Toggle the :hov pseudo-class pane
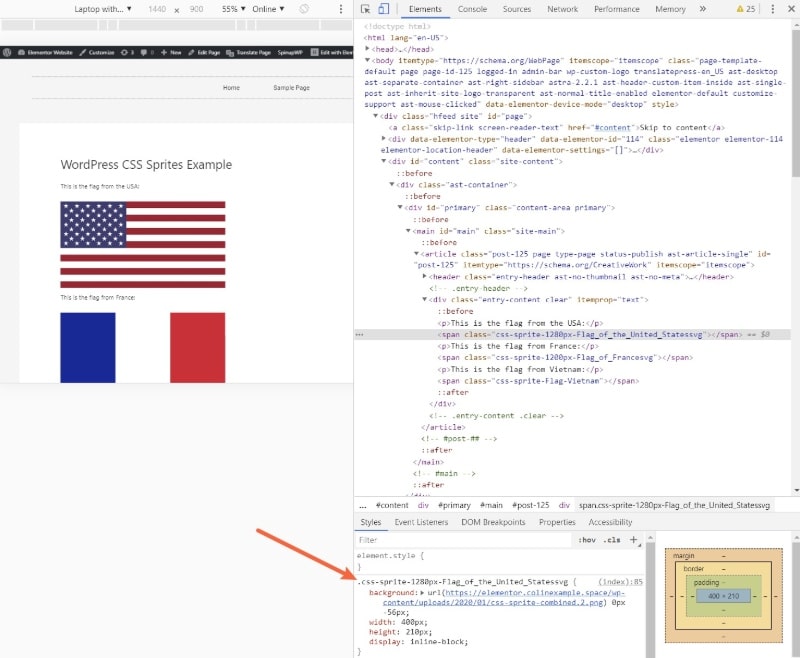The width and height of the screenshot is (800, 658). 587,540
